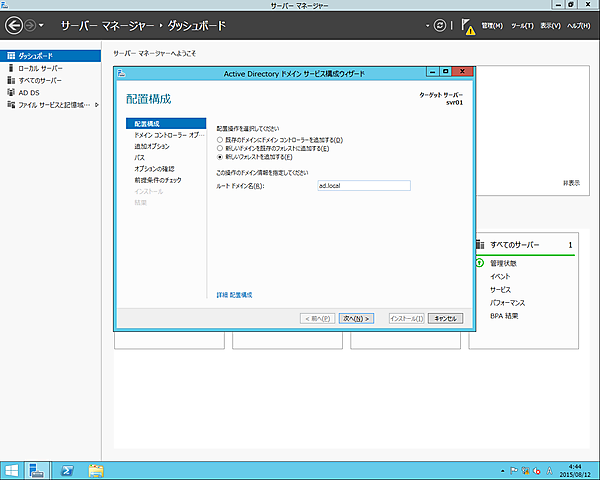This screenshot has height=480, width=600.
Task: Click the greyed インストール(I) button
Action: tap(407, 318)
